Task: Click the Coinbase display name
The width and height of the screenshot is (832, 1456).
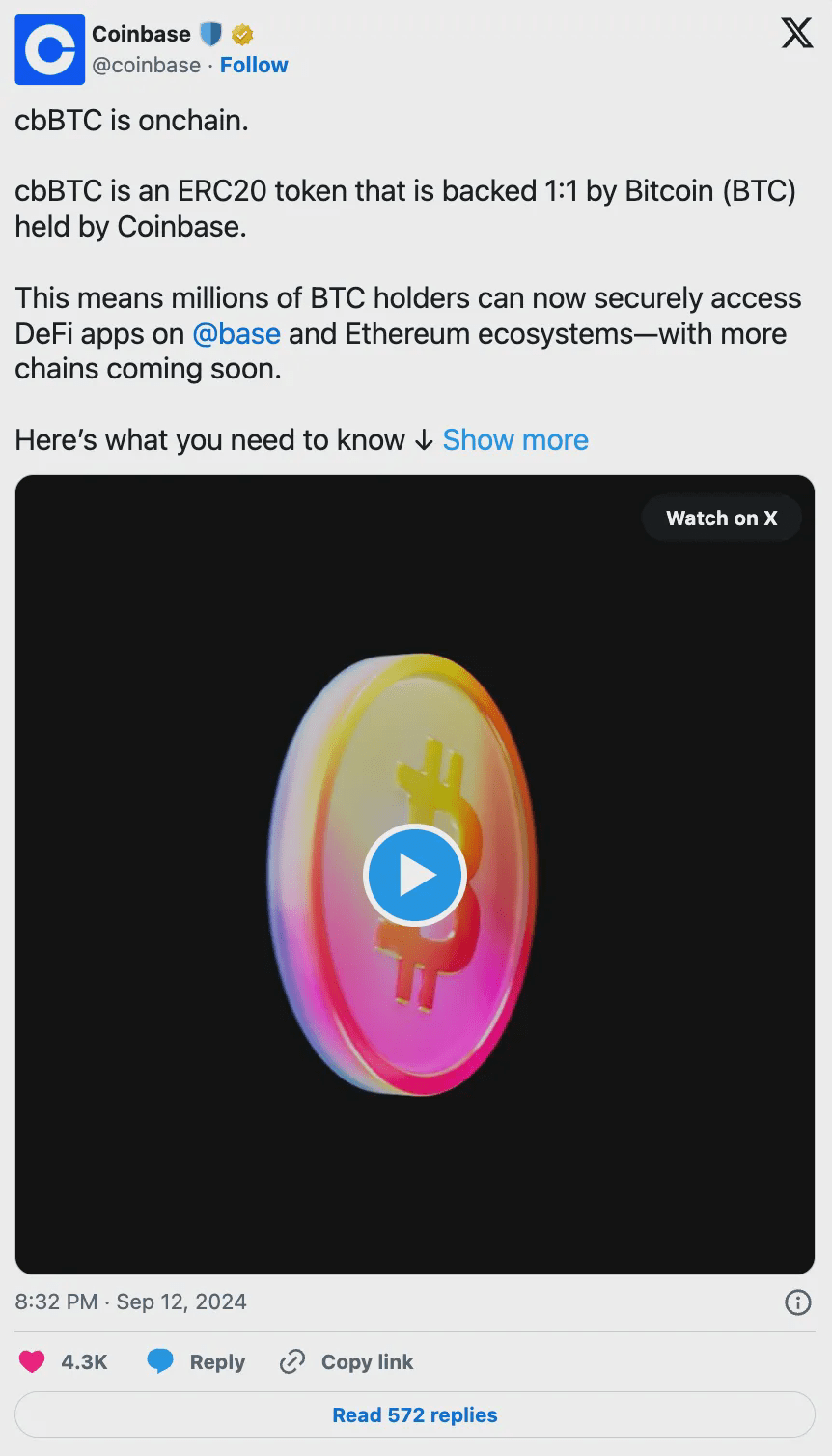Action: (141, 34)
